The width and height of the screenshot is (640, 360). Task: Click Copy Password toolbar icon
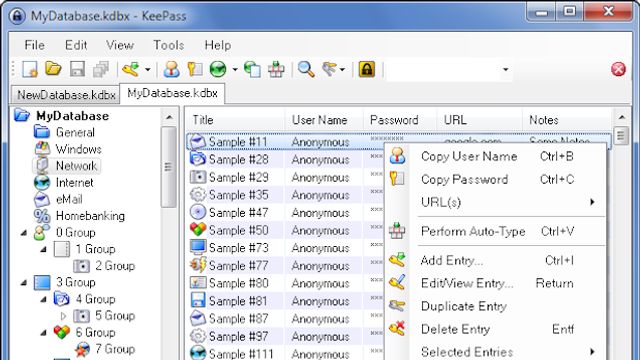pos(195,69)
